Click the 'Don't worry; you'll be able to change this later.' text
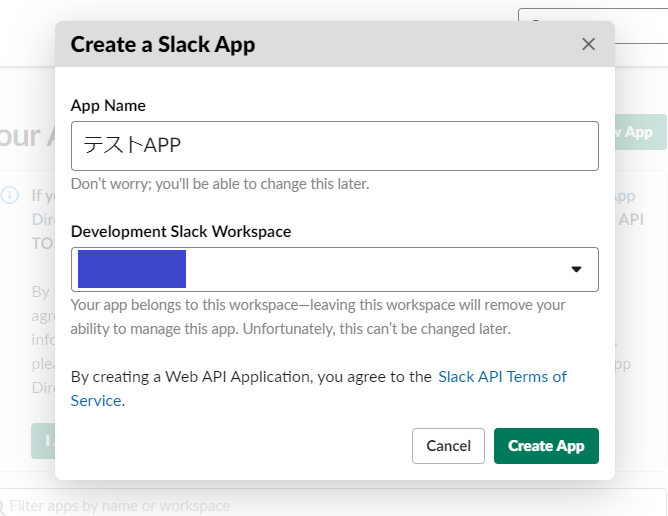This screenshot has width=668, height=516. coord(220,184)
